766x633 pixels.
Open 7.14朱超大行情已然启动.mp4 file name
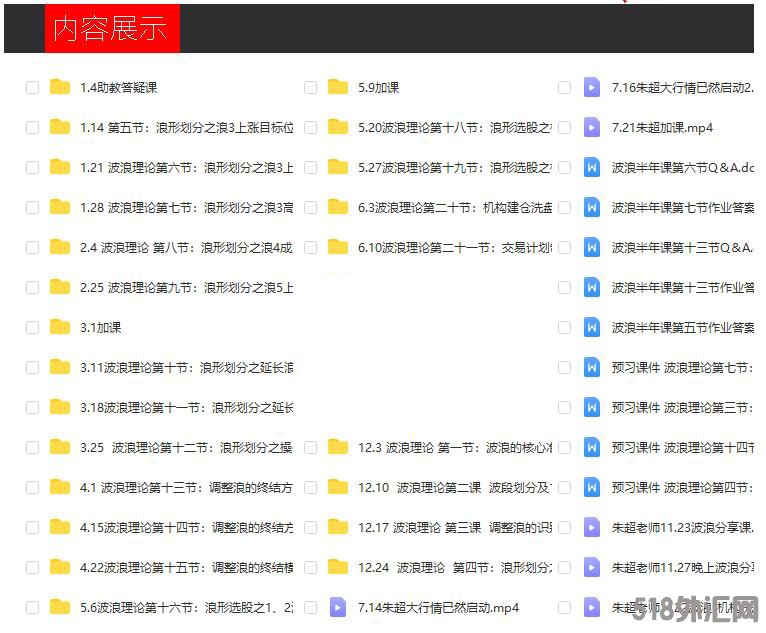click(x=438, y=608)
